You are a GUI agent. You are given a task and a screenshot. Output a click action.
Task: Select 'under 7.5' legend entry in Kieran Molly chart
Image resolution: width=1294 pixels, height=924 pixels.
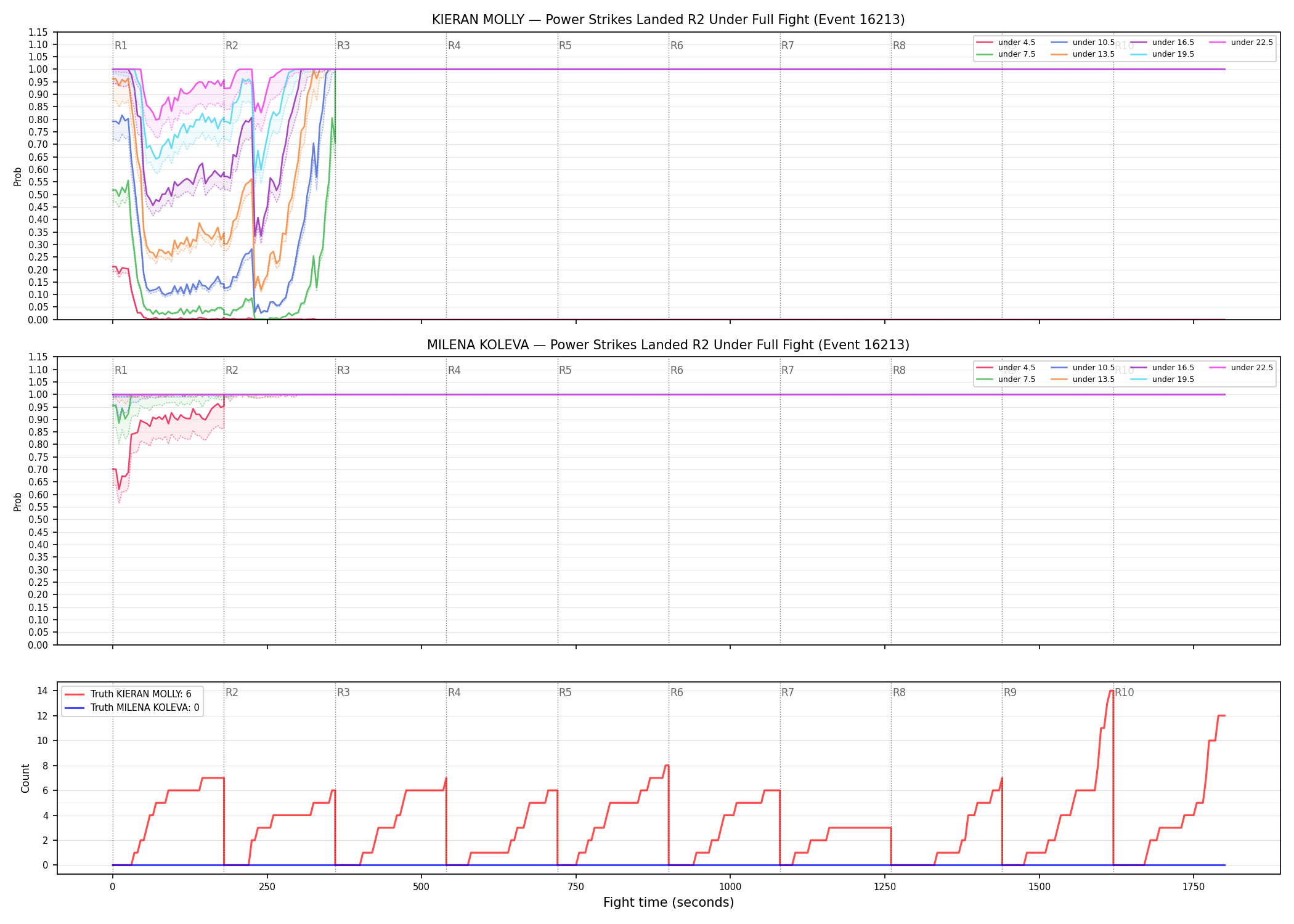pyautogui.click(x=1006, y=54)
